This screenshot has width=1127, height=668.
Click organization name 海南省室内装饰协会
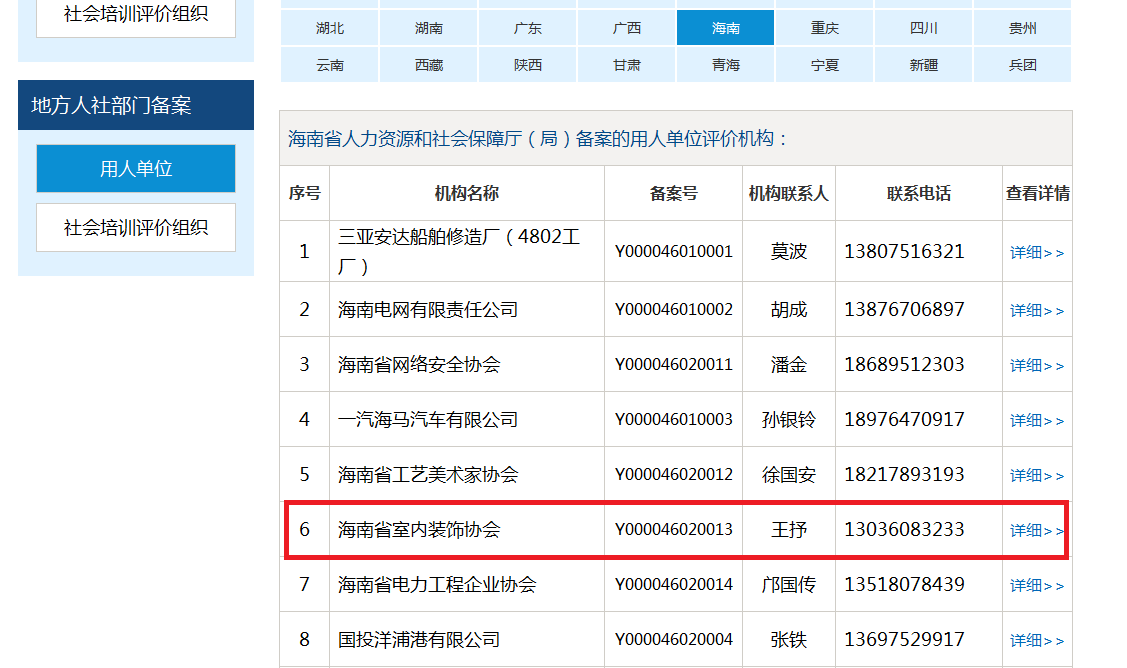pyautogui.click(x=419, y=529)
